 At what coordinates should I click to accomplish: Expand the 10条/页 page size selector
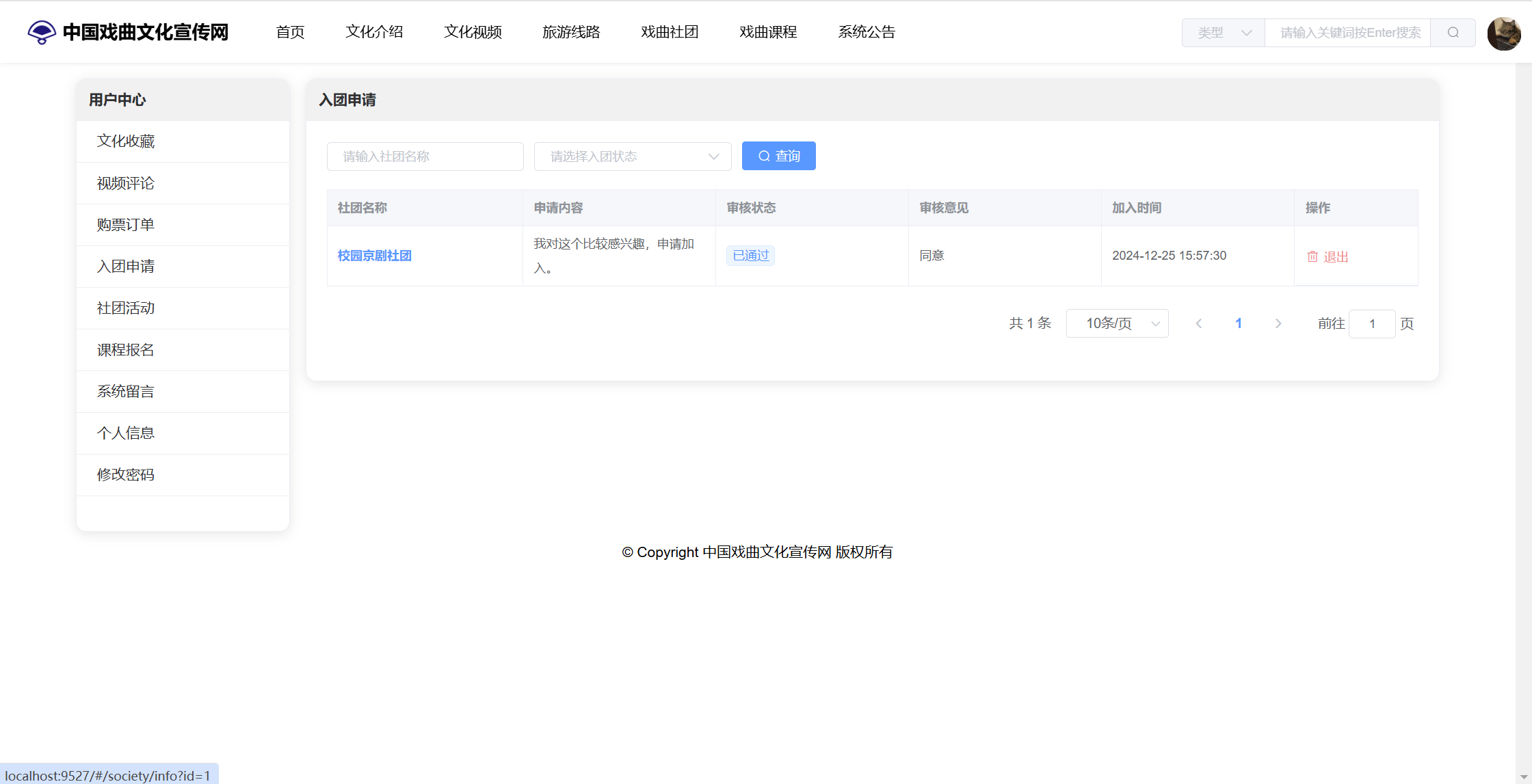point(1117,323)
